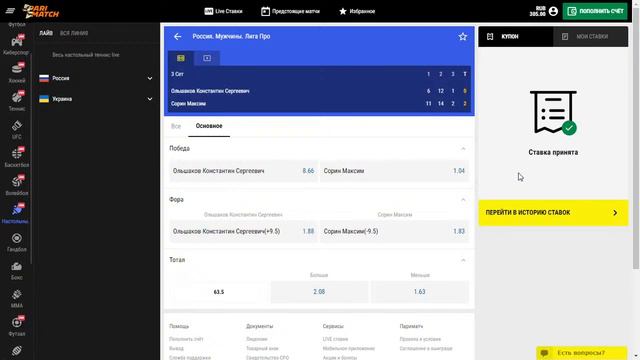
Task: Open footer link Пополнить счёт
Action: coord(186,339)
